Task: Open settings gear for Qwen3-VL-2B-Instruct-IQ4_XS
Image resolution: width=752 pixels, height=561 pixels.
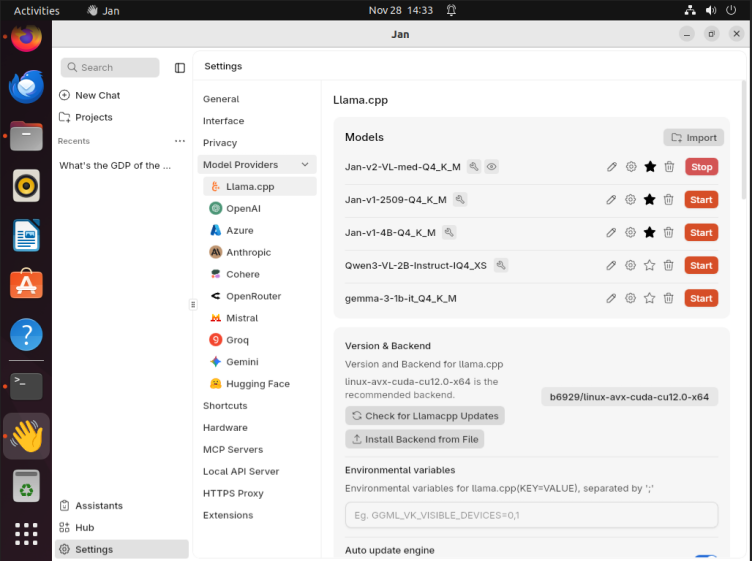Action: (630, 265)
